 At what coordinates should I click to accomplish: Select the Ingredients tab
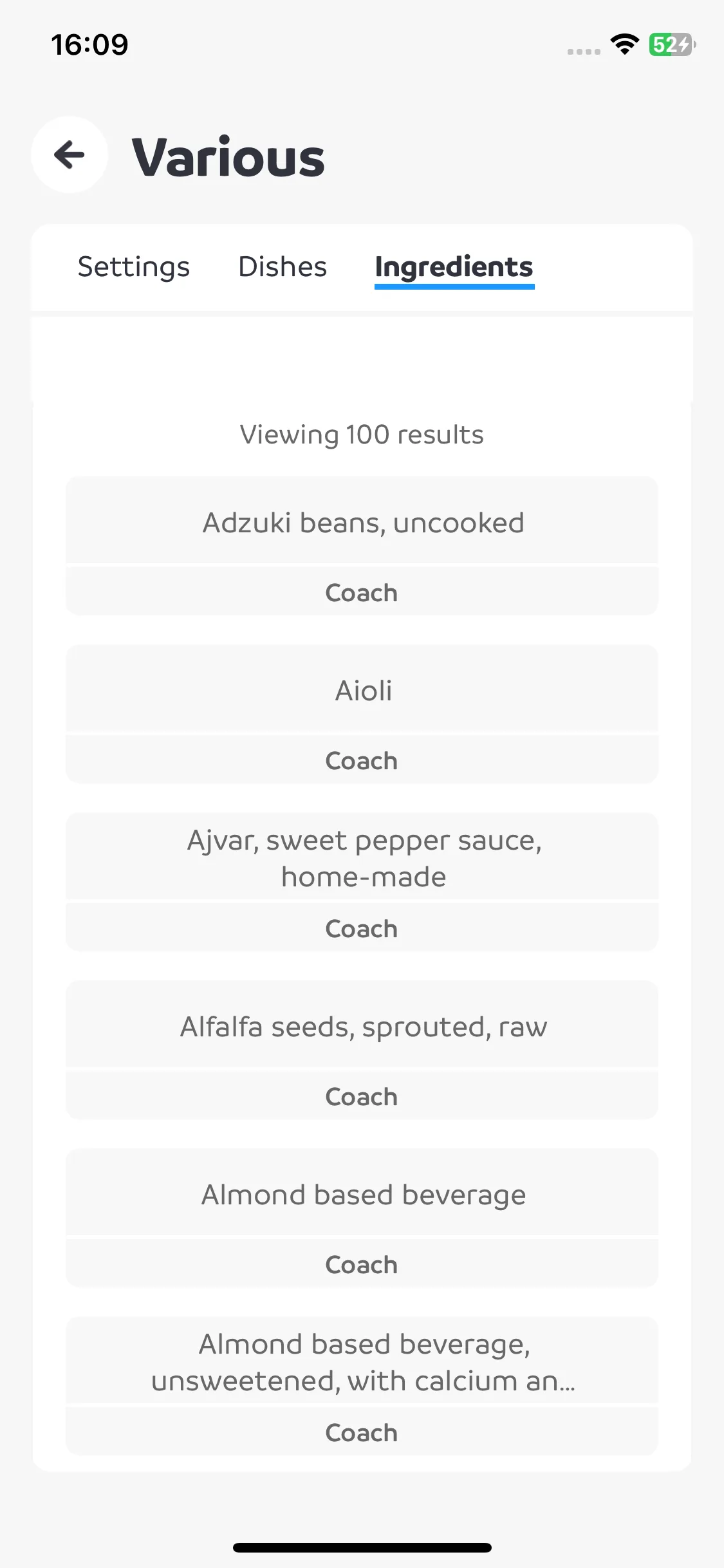click(454, 268)
